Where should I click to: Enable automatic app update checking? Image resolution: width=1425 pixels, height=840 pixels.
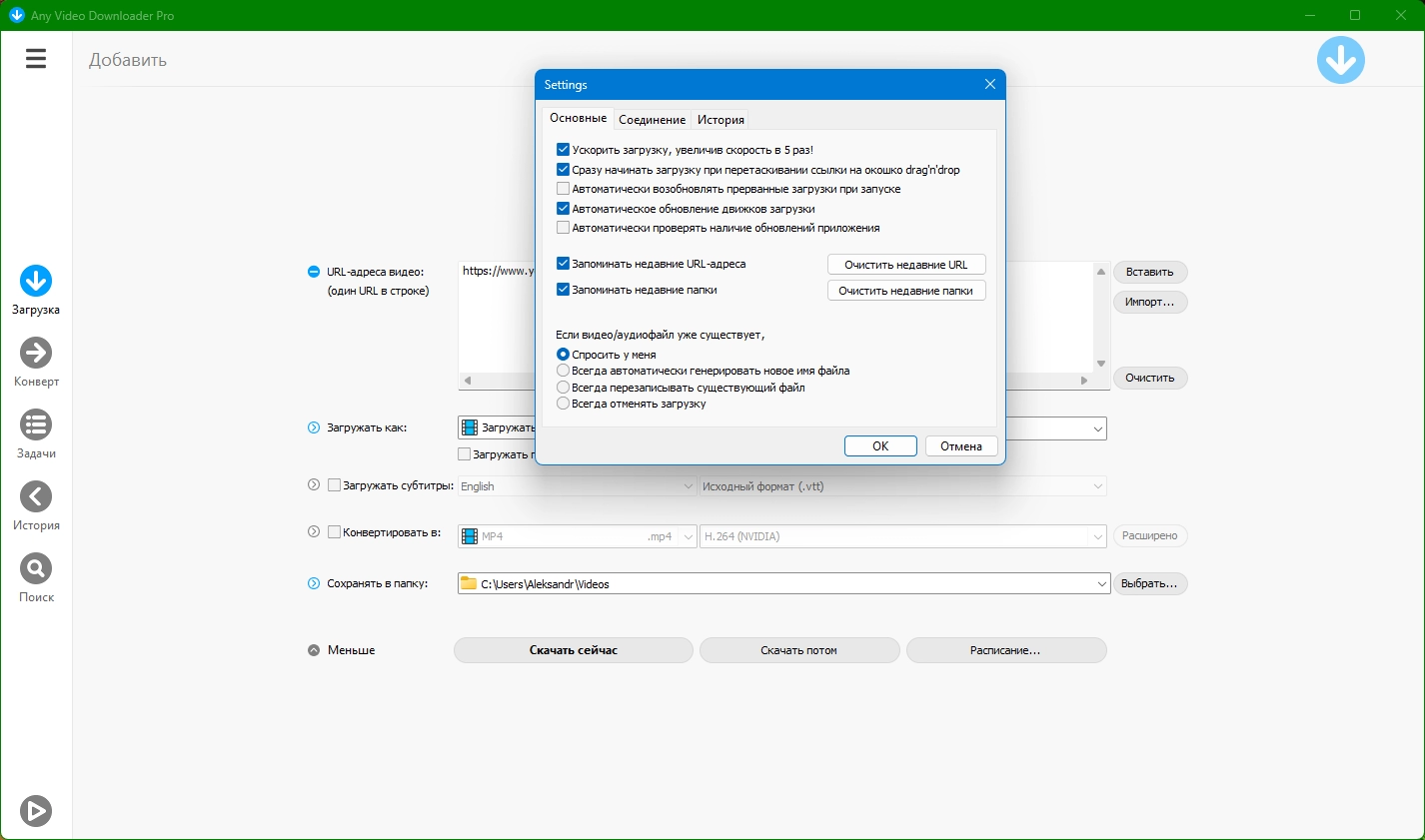[563, 228]
